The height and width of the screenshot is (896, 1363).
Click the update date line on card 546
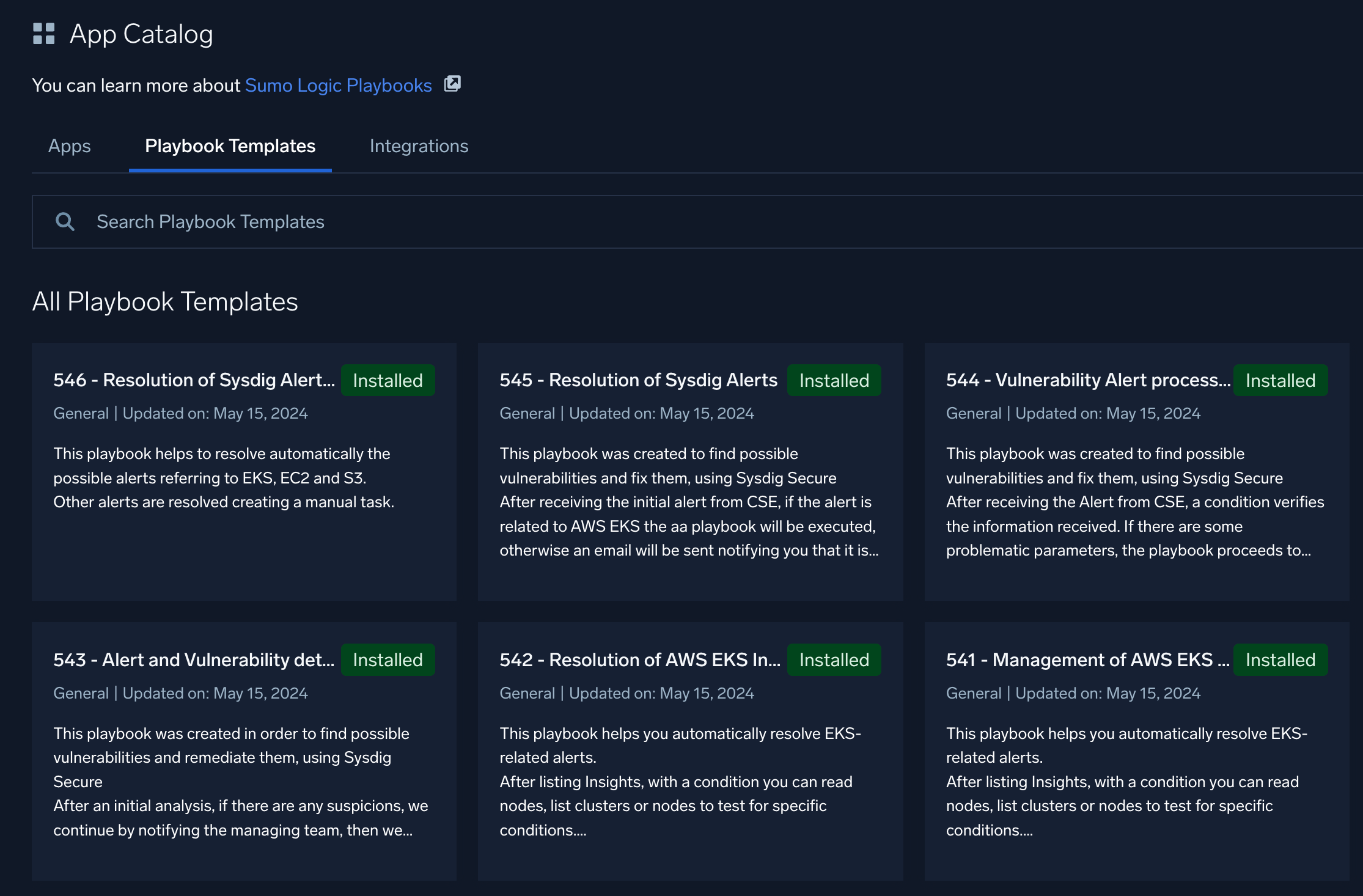tap(180, 414)
